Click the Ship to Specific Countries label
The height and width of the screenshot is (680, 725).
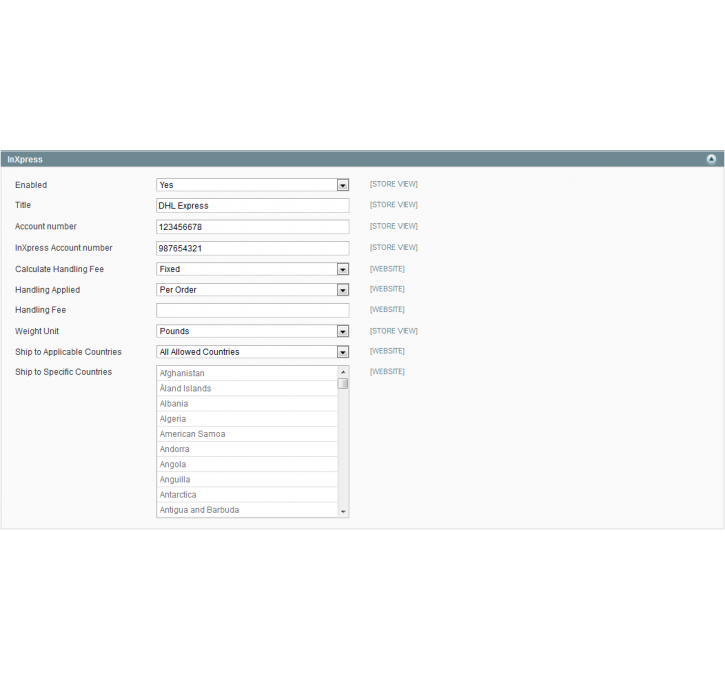tap(63, 372)
